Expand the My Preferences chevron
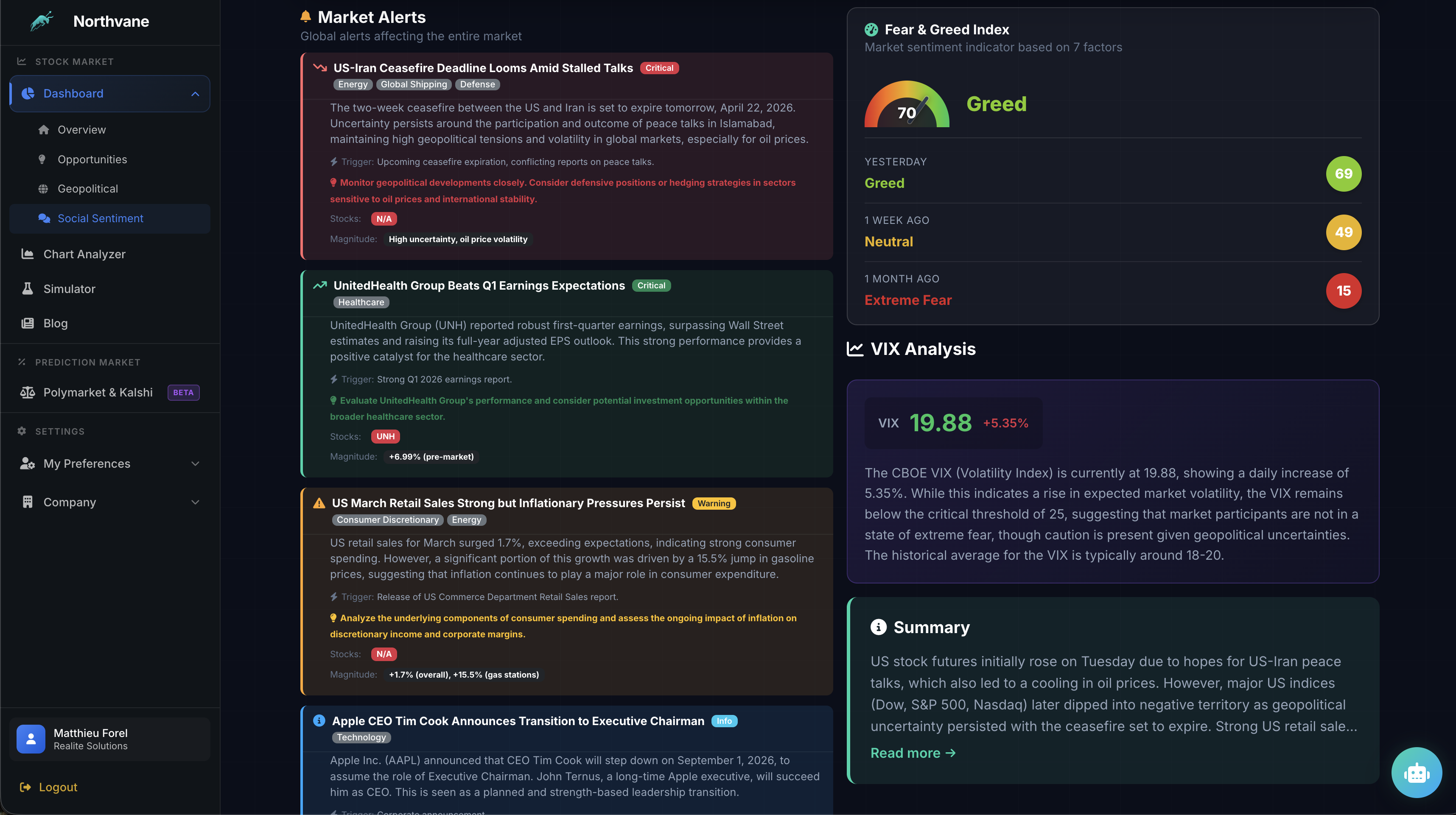The height and width of the screenshot is (815, 1456). click(196, 464)
